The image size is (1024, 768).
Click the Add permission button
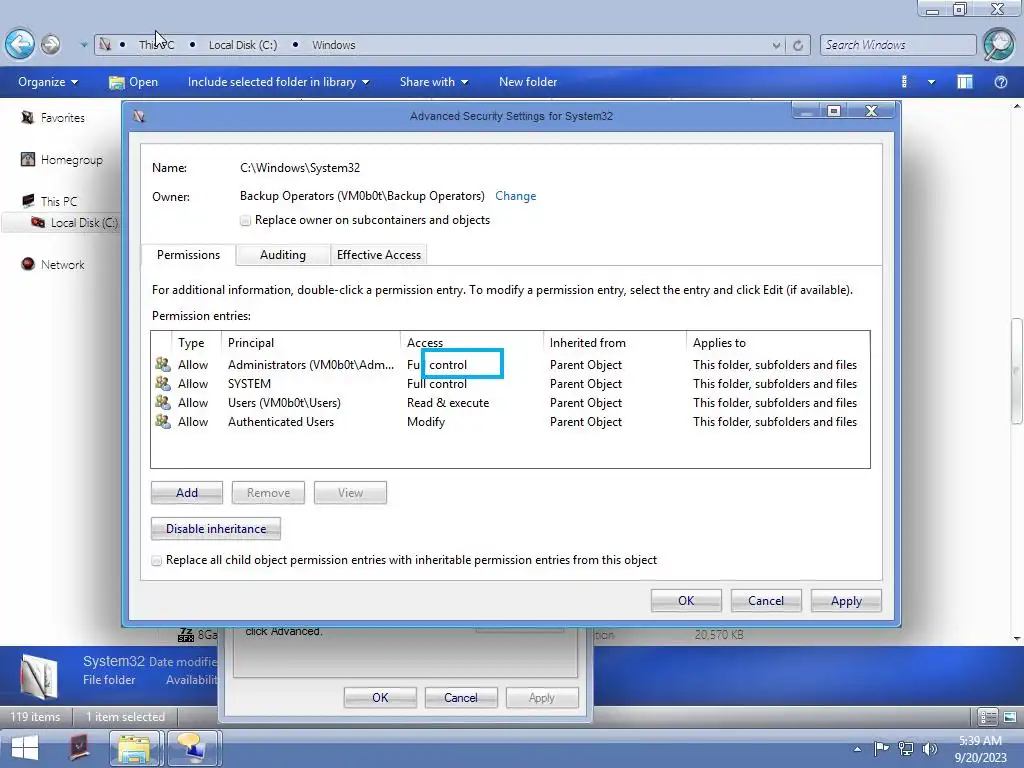187,493
